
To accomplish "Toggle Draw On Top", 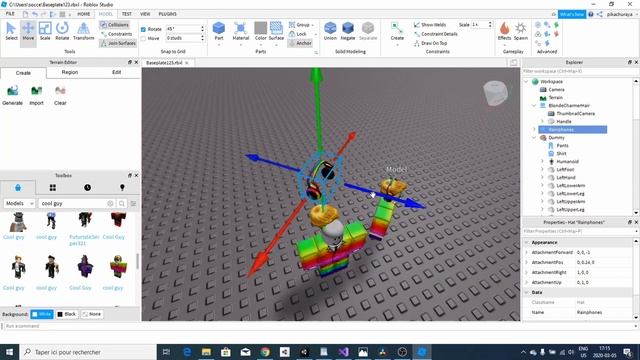I will 430,43.
